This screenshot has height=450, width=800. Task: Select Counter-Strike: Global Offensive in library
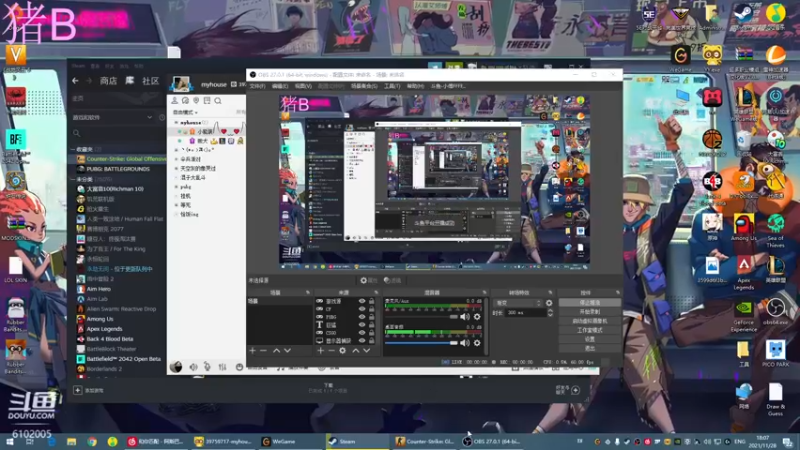(120, 159)
